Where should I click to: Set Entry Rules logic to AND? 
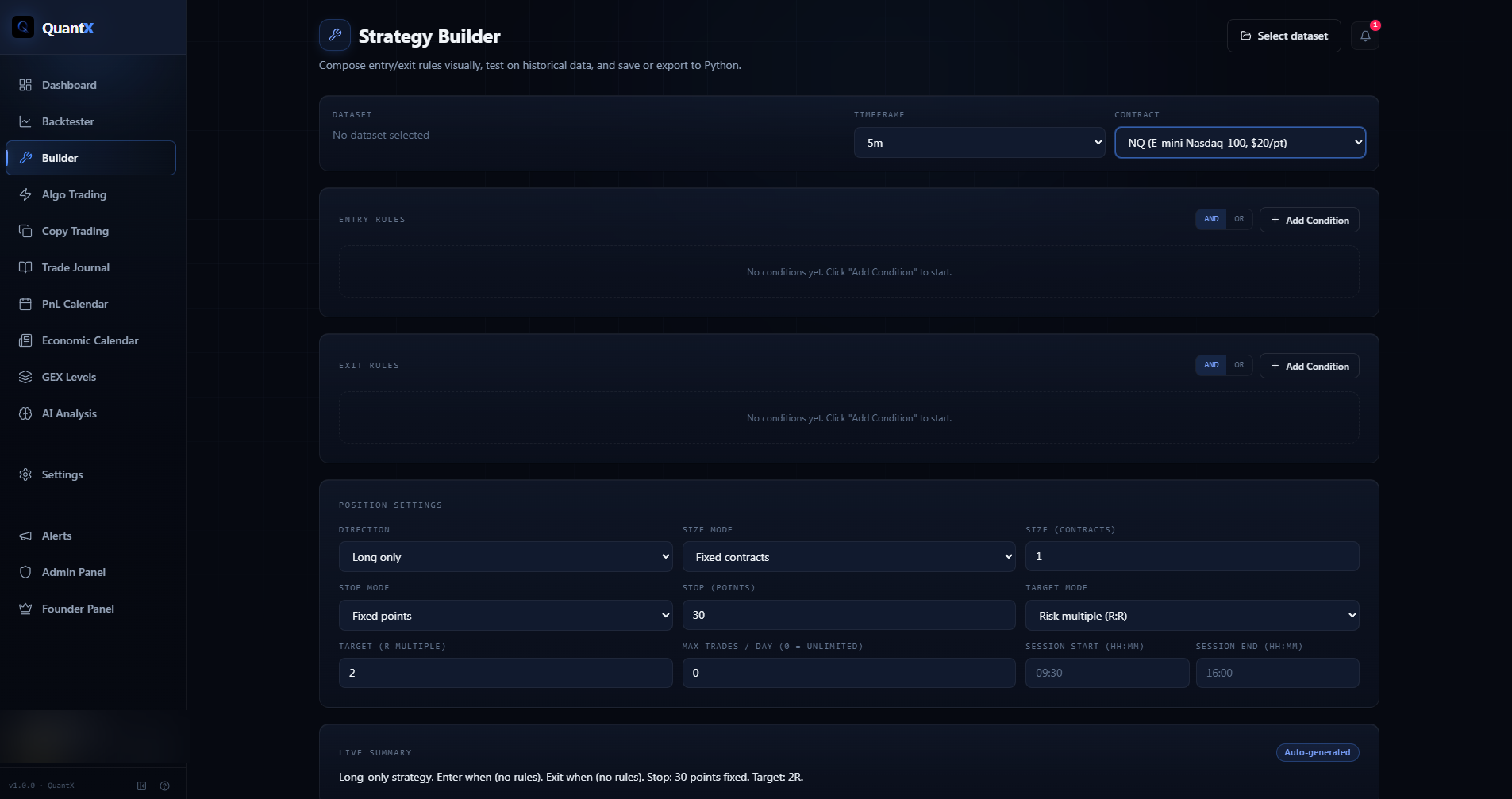pos(1211,219)
